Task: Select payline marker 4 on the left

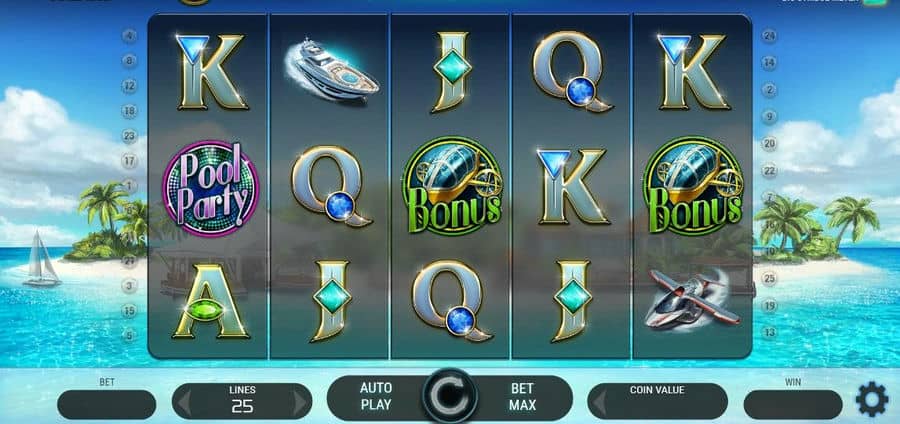Action: 130,36
